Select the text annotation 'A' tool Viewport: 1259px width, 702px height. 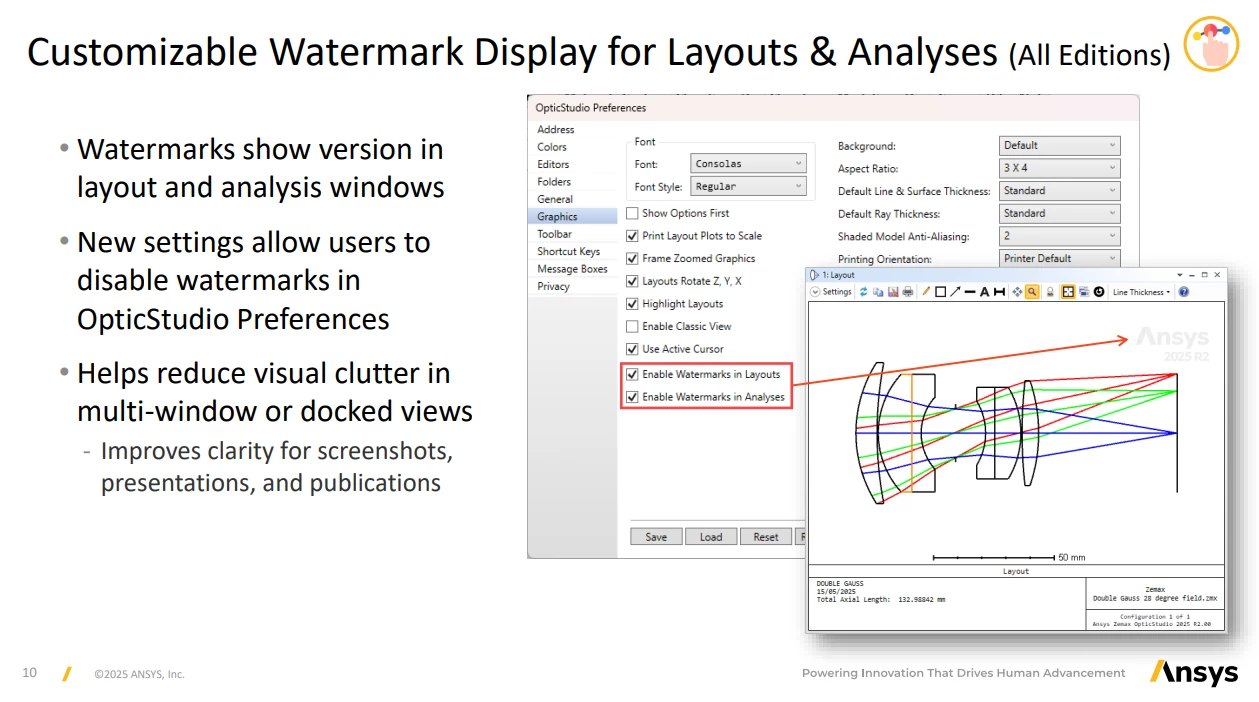tap(985, 292)
